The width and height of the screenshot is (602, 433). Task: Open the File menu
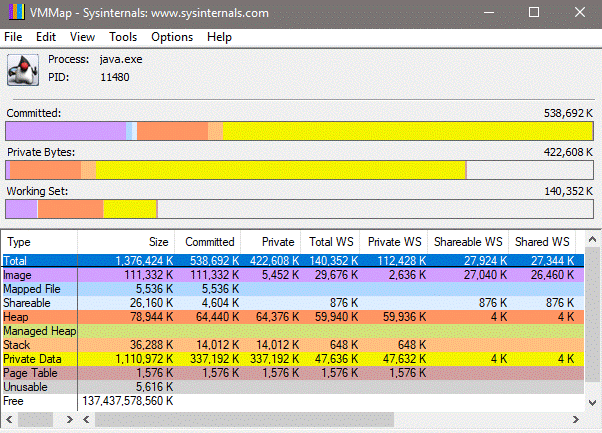click(x=13, y=37)
